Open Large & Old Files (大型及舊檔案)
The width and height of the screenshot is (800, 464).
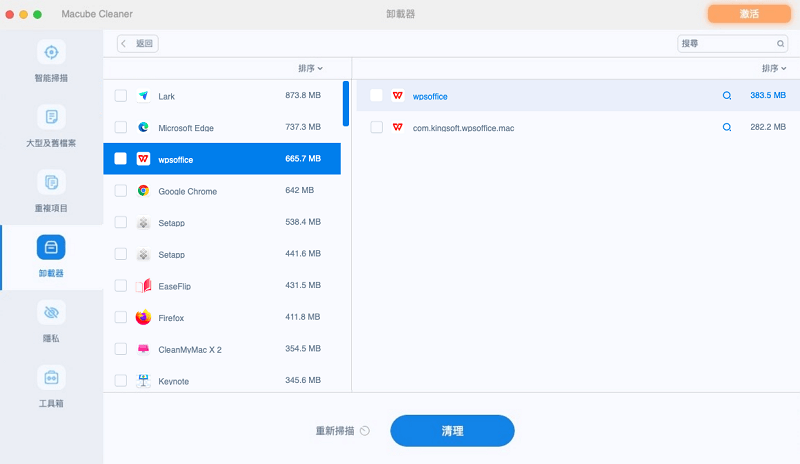tap(51, 126)
